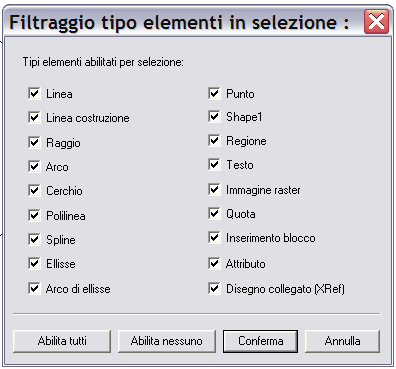The image size is (396, 369).
Task: Uncheck Immagine raster option
Action: tap(214, 189)
